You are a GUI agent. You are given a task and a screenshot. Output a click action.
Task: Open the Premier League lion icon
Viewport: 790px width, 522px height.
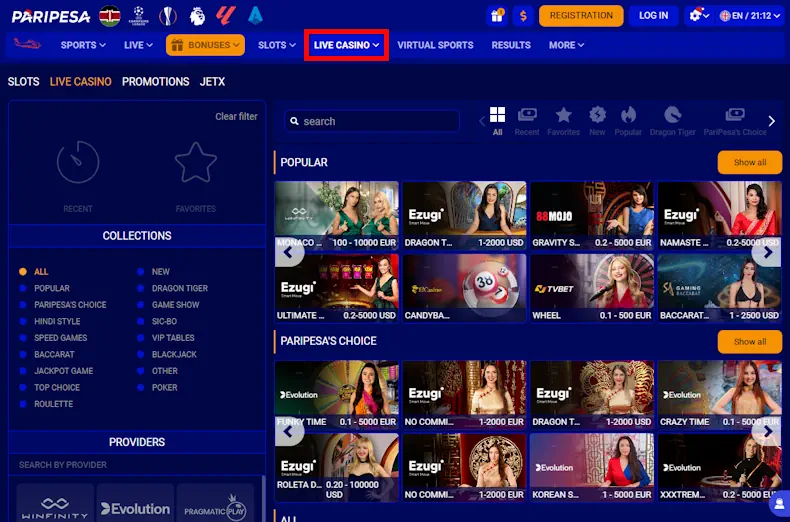[197, 16]
